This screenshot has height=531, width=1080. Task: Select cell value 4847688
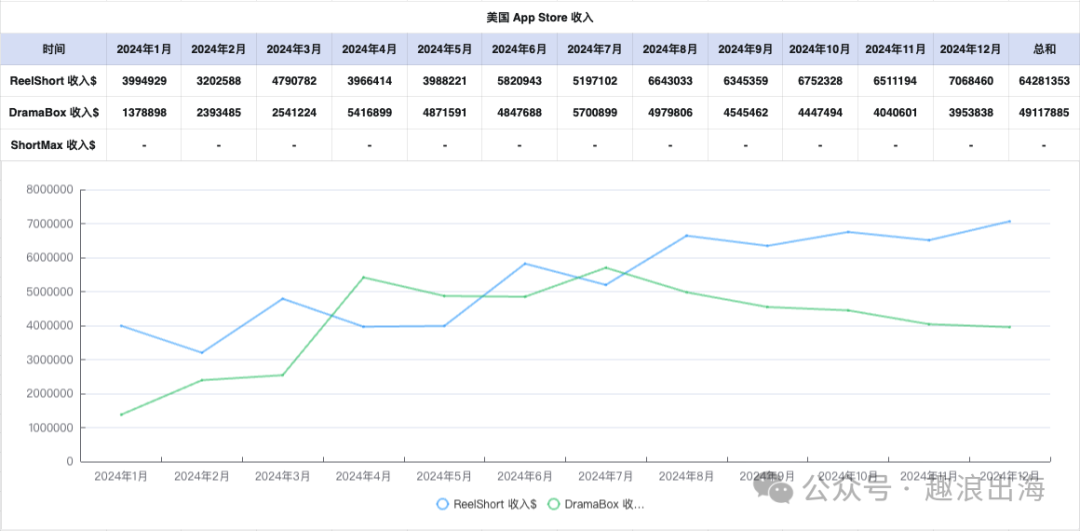coord(519,113)
